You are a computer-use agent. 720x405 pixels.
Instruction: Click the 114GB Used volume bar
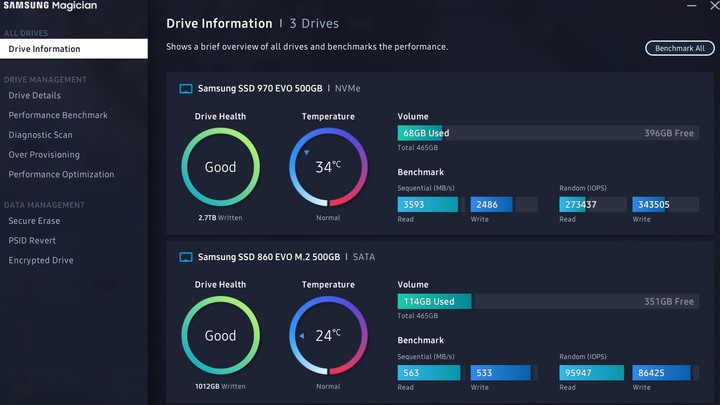(548, 302)
